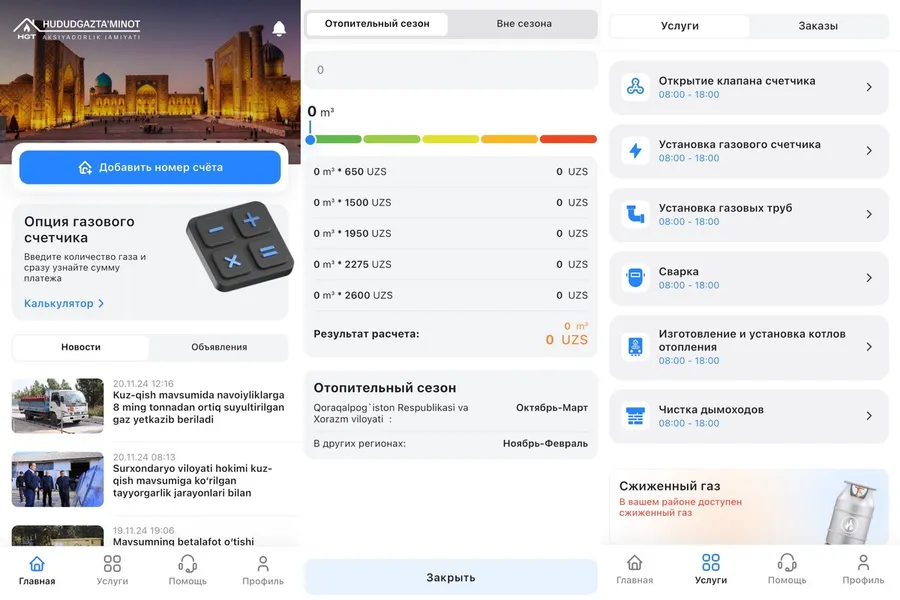Open Услуги grid icon in left screen
900x600 pixels.
112,563
